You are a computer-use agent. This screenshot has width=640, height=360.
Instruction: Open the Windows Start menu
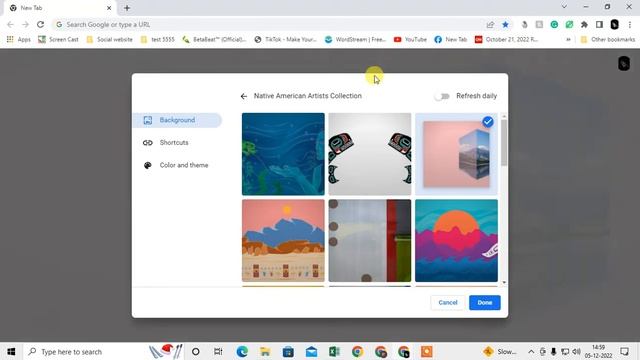point(11,351)
